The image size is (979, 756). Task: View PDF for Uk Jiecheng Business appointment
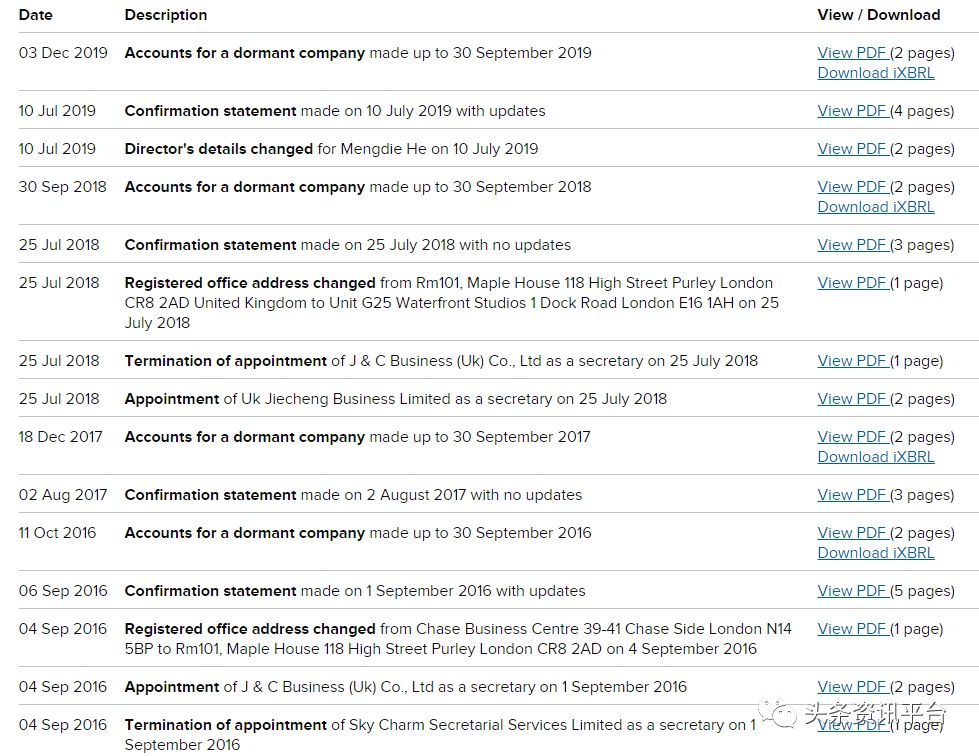click(851, 399)
